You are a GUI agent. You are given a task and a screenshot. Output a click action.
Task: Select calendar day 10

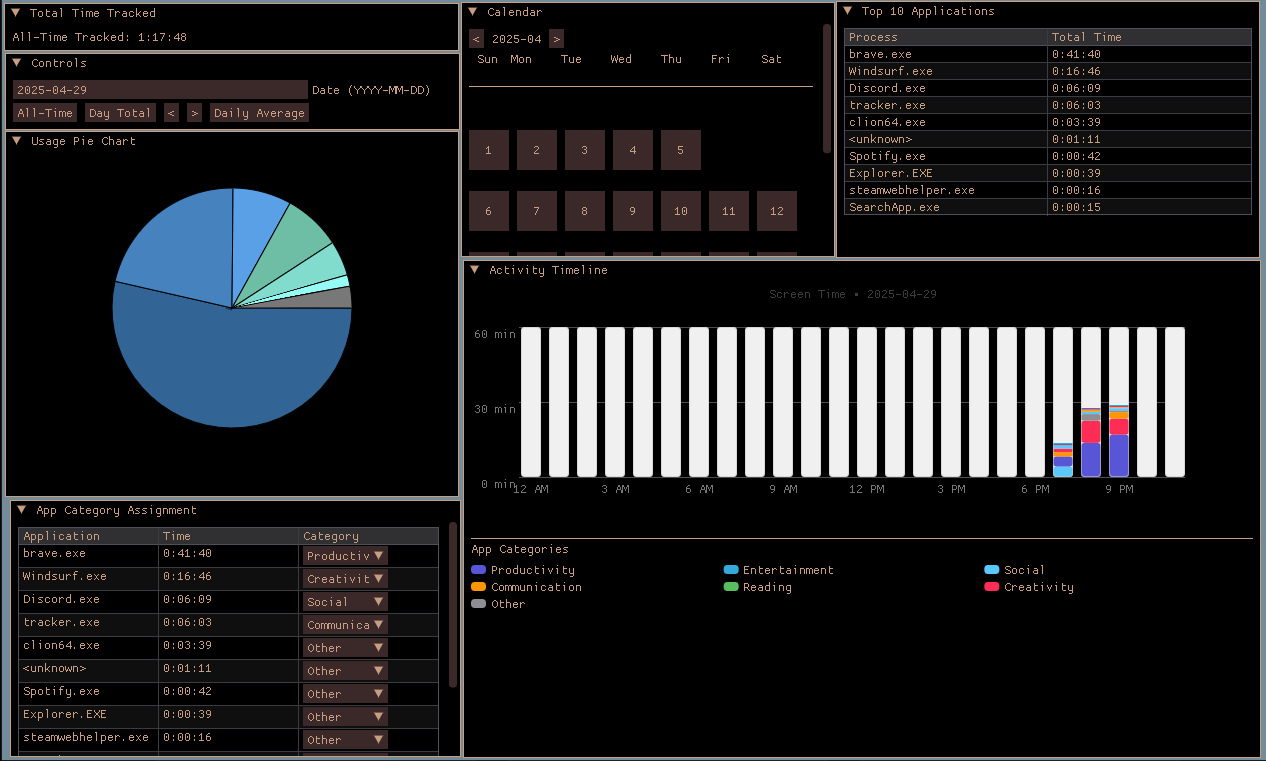coord(681,211)
